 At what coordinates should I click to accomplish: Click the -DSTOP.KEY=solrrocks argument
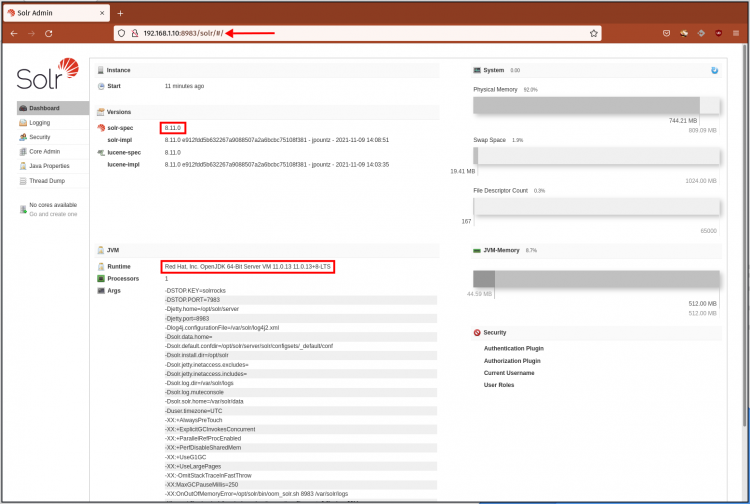coord(195,291)
